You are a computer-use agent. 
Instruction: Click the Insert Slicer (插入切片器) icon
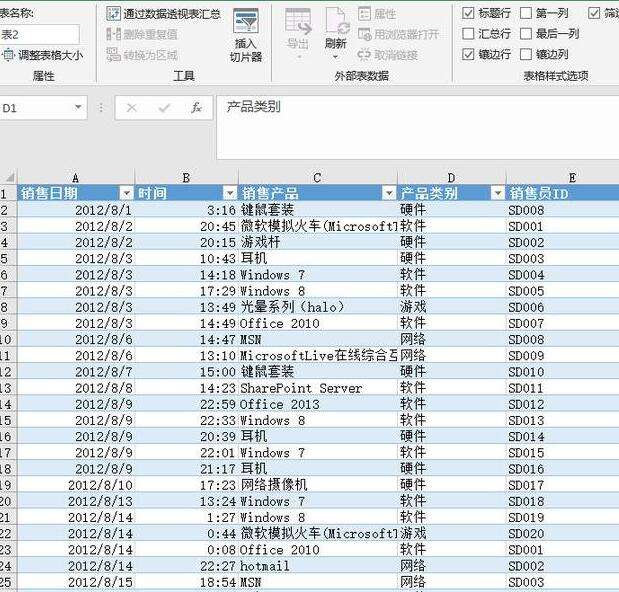(x=246, y=21)
